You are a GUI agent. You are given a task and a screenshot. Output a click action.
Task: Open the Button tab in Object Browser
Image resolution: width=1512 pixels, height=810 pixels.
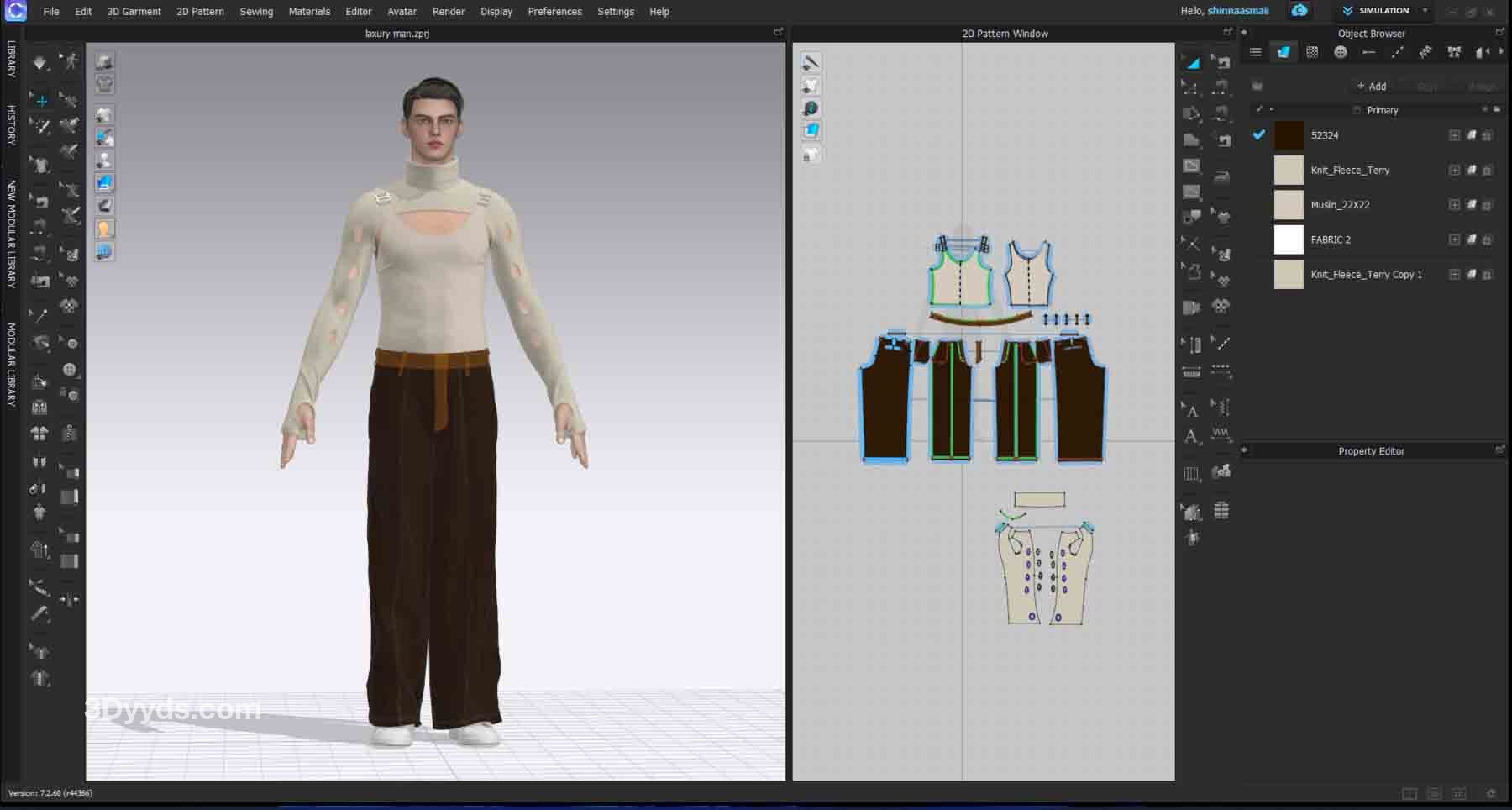tap(1341, 52)
